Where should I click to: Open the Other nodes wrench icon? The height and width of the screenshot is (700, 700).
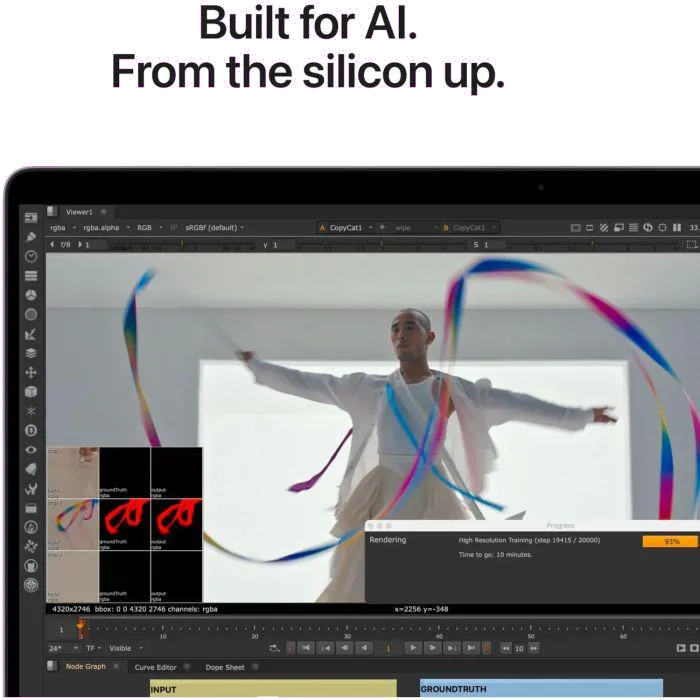(31, 488)
